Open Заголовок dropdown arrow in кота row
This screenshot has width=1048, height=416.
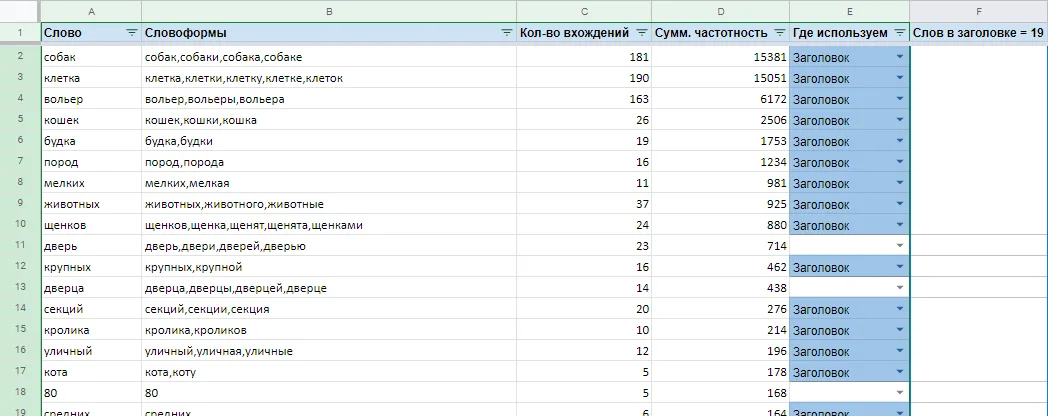[900, 373]
